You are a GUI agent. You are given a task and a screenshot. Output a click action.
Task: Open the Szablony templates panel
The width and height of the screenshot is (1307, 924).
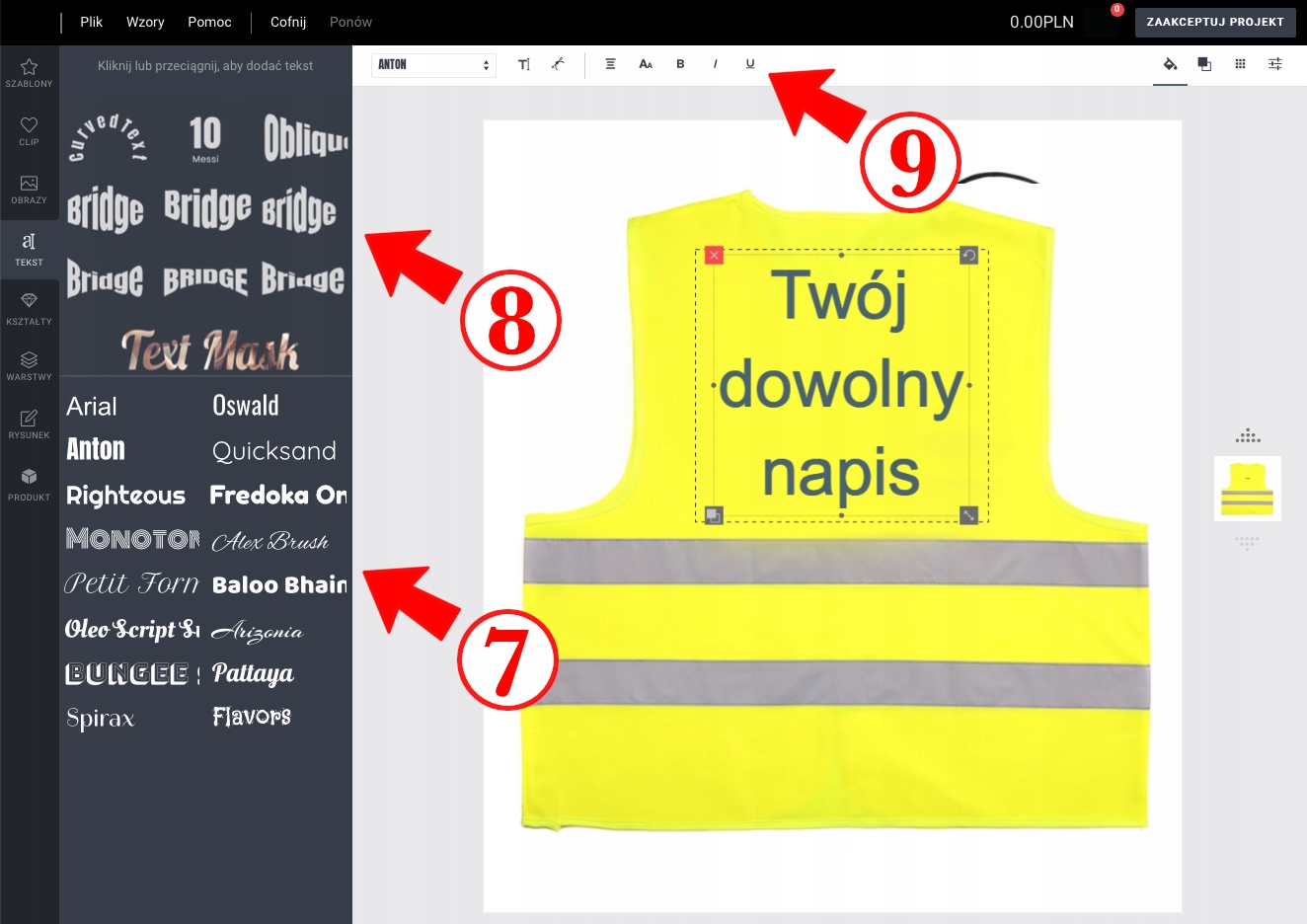30,73
